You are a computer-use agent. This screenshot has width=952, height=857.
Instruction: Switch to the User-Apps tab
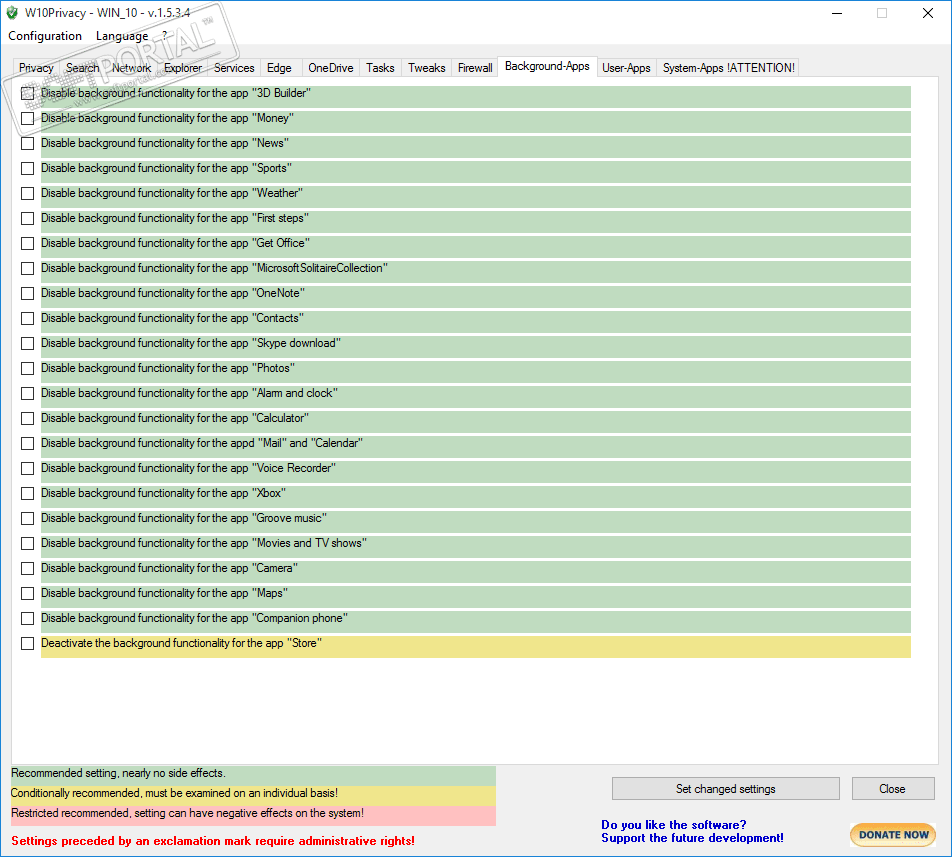626,68
